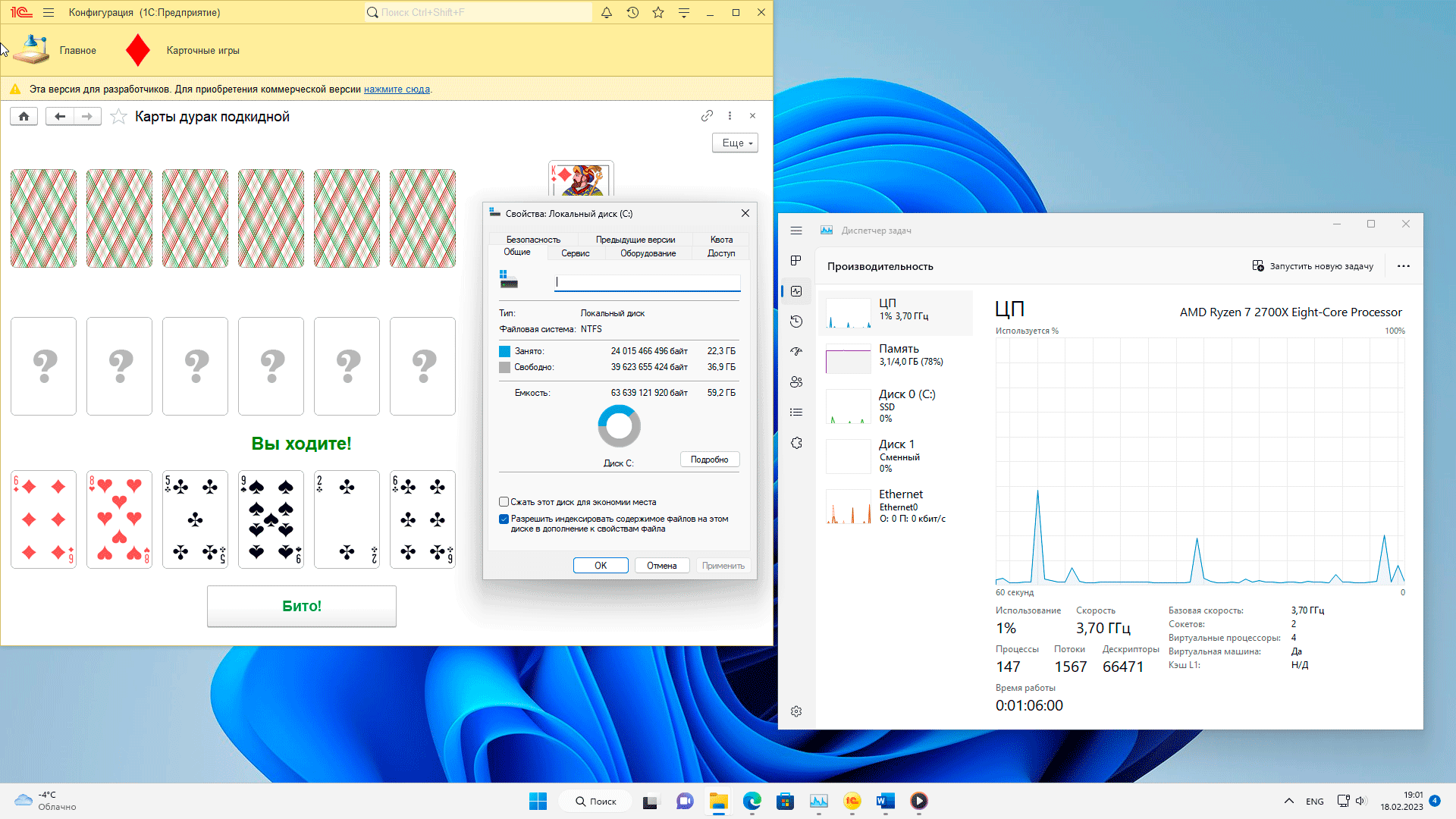Open Services icon in Task Manager sidebar

pos(796,443)
